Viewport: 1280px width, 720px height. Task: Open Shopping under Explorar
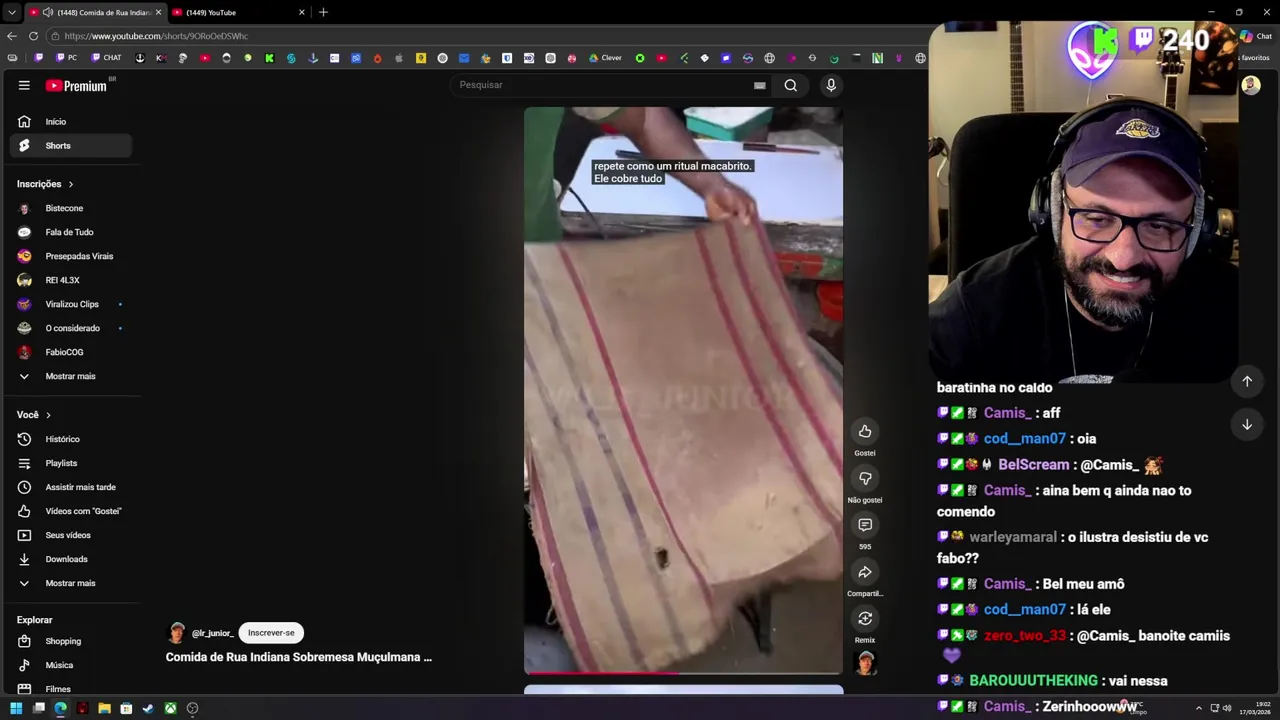click(70, 641)
